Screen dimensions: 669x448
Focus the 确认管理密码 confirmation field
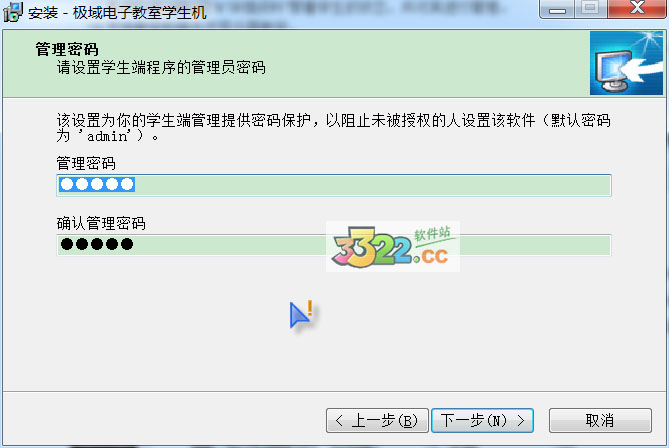334,245
